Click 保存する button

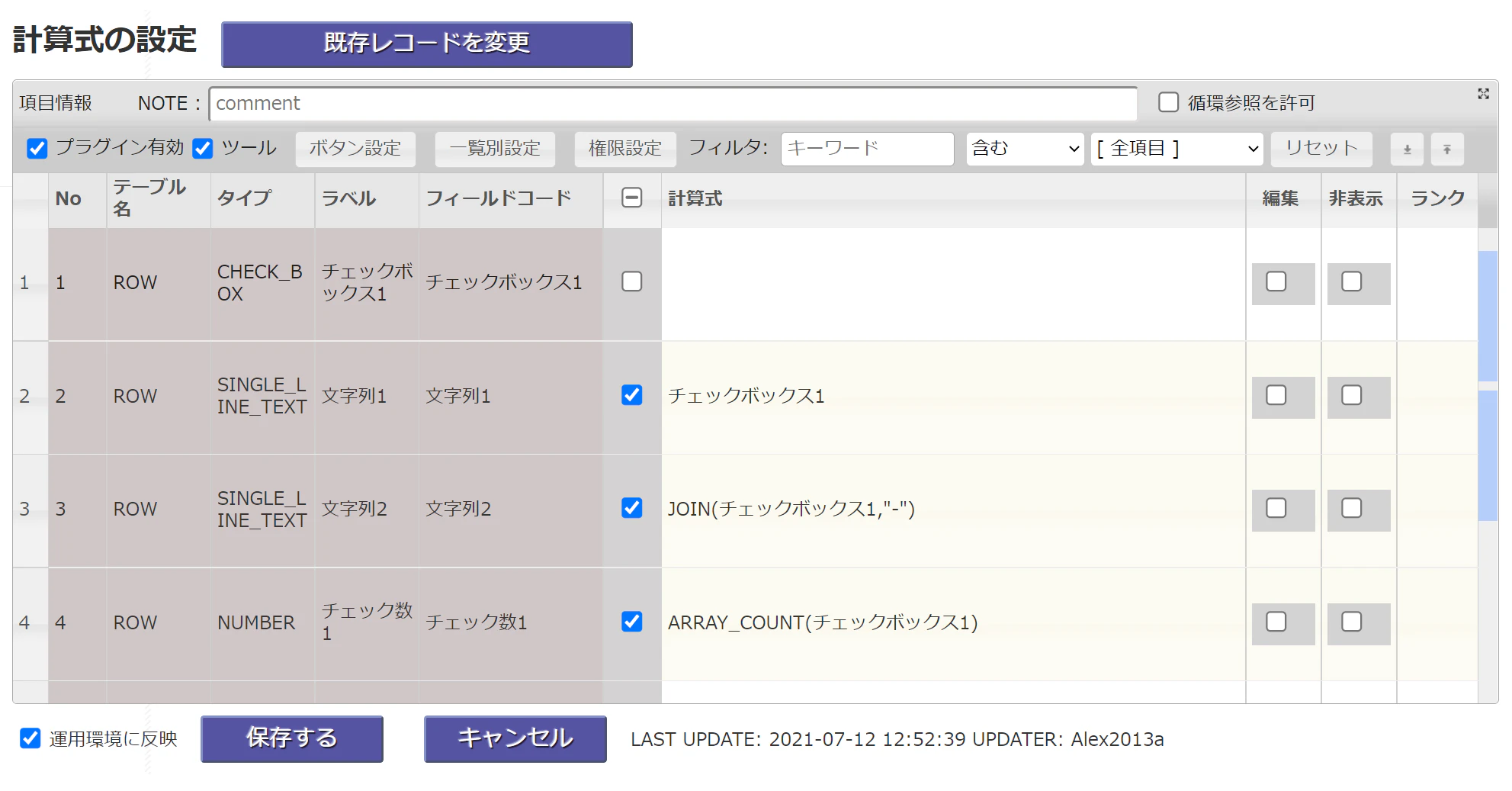(x=292, y=738)
